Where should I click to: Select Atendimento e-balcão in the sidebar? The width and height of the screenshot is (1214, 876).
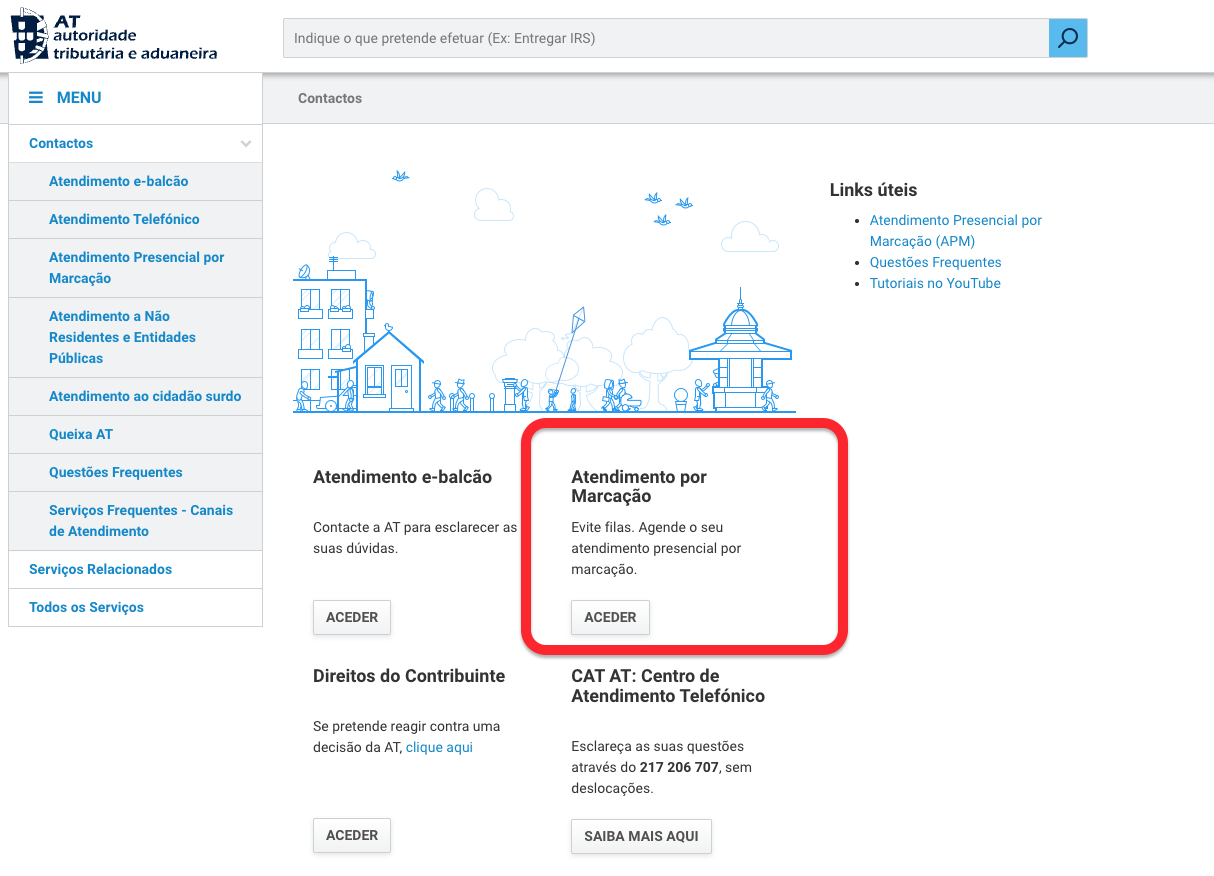(120, 181)
